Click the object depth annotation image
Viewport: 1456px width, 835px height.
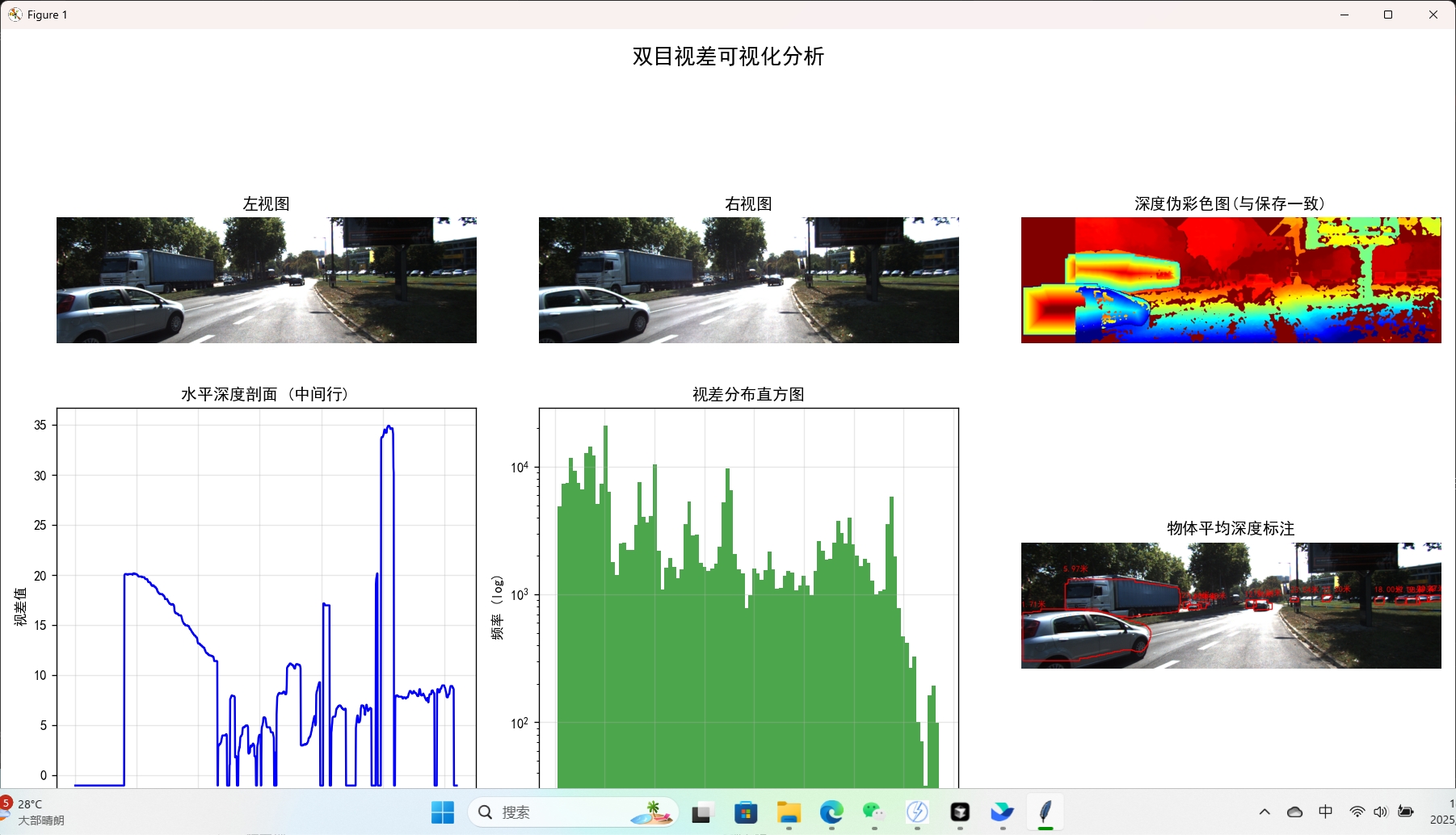[1231, 605]
